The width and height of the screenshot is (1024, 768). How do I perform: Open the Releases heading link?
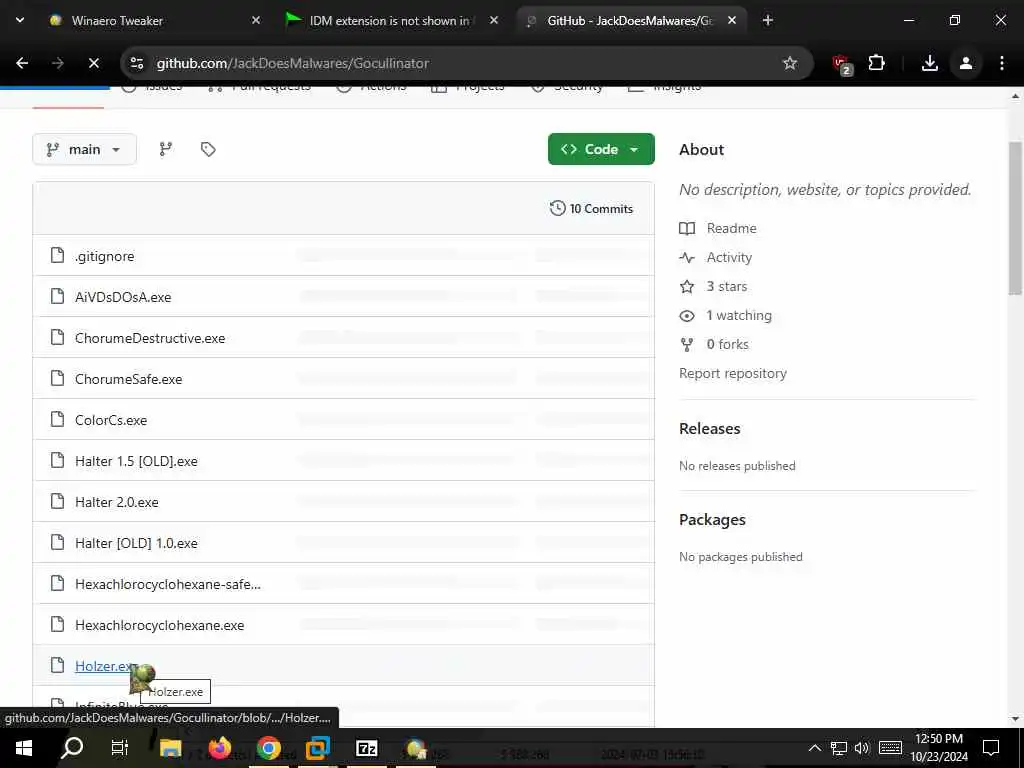(x=710, y=428)
